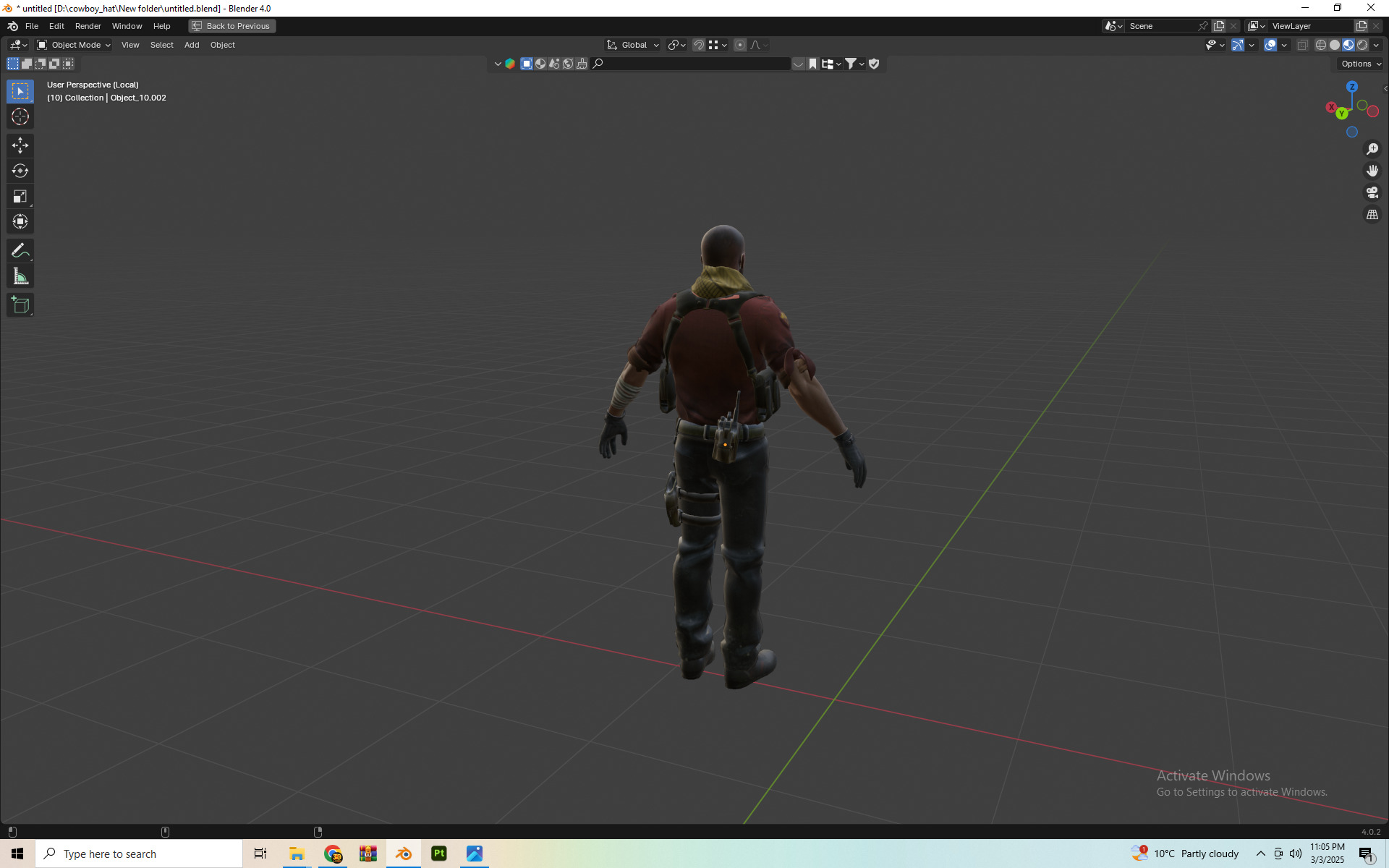Click the shield checkmark icon
Screen dimensions: 1389x868
click(874, 64)
